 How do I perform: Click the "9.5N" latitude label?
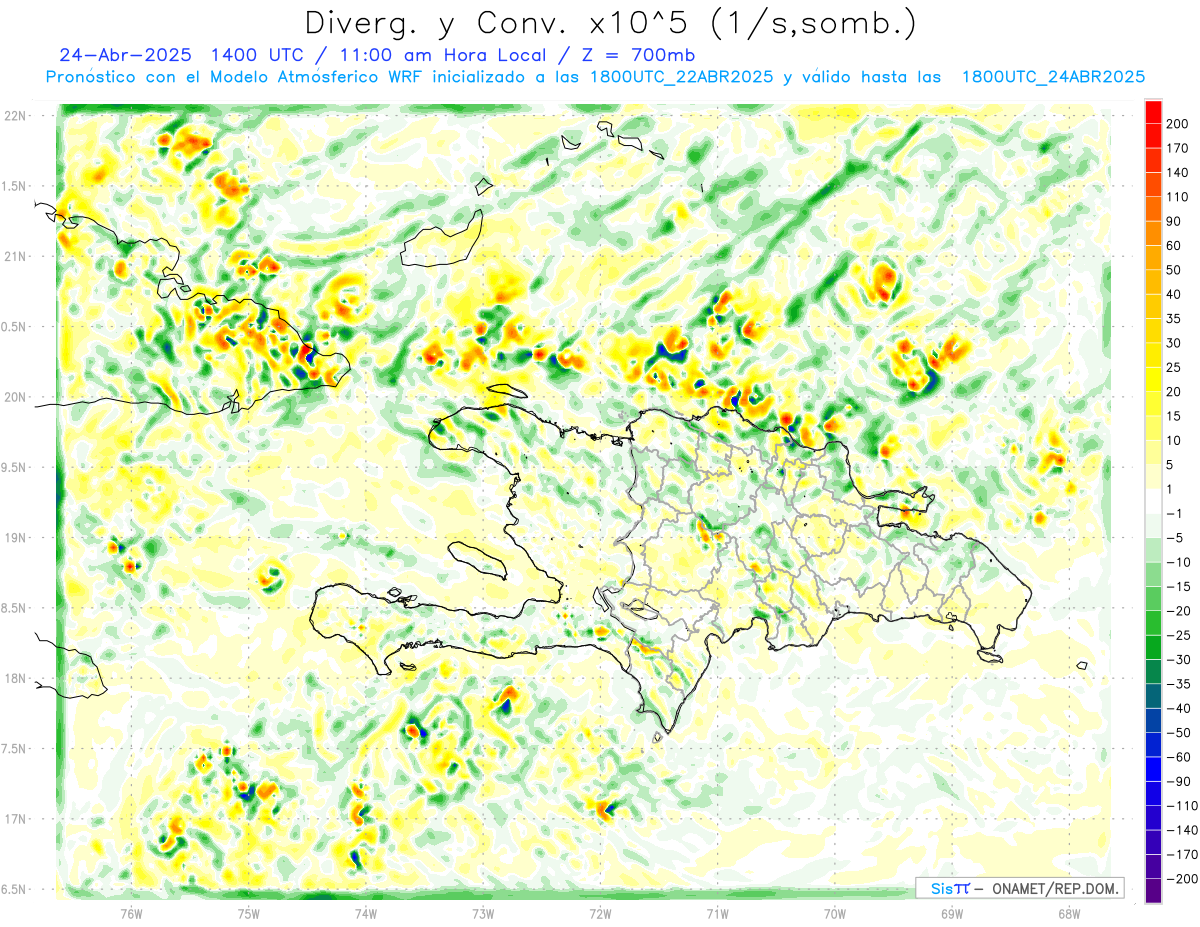tap(14, 467)
